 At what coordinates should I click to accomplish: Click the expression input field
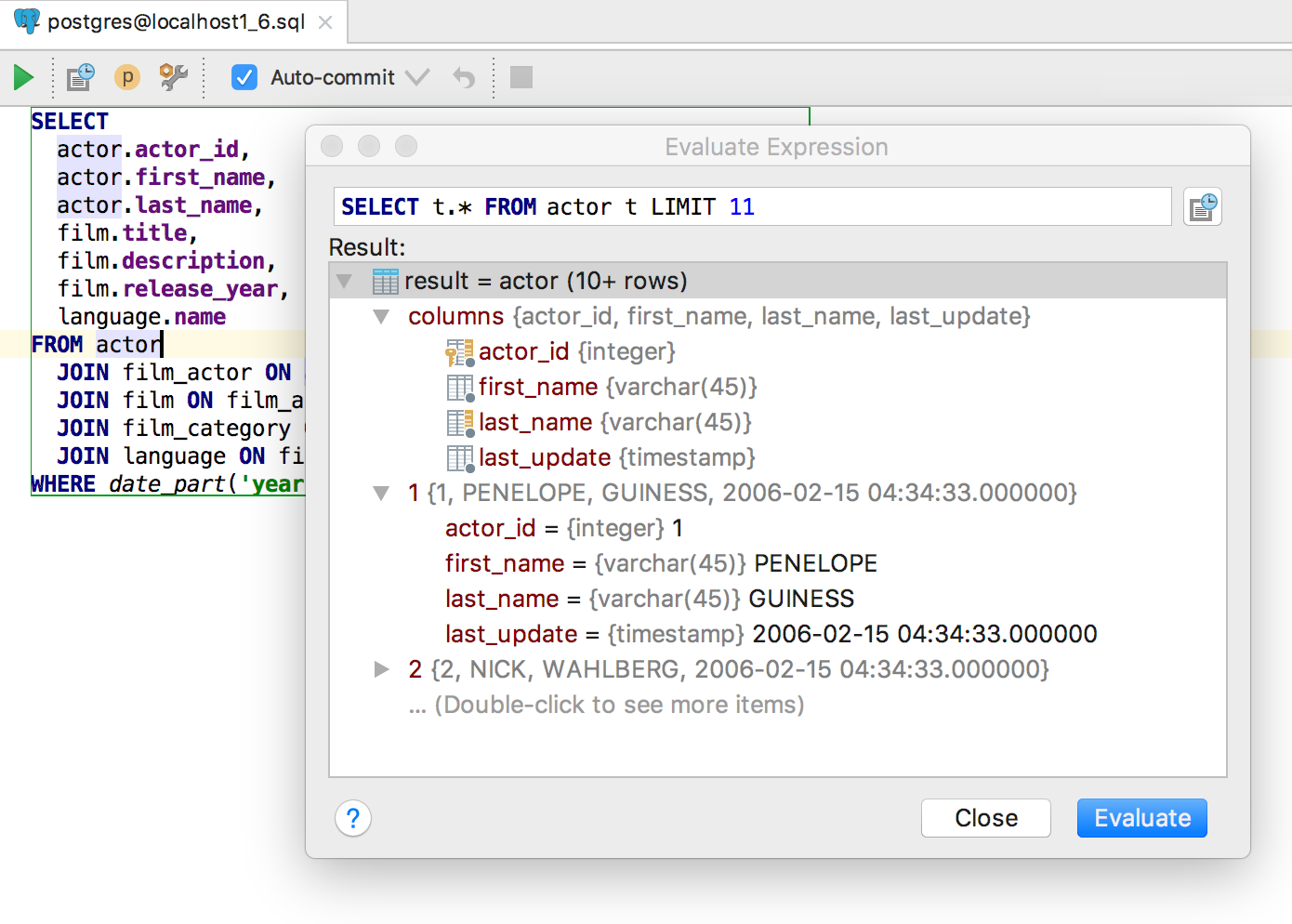(x=753, y=206)
